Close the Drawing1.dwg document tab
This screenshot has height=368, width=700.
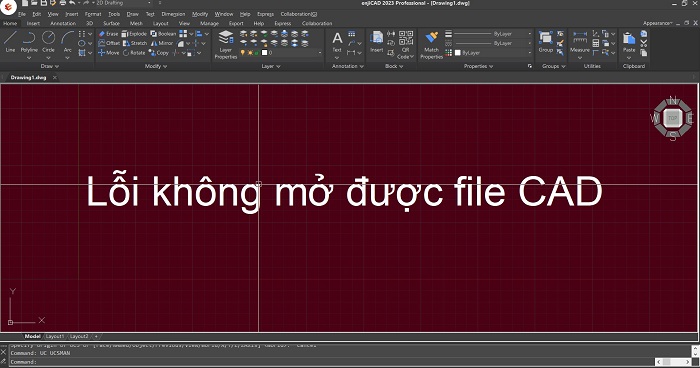pos(54,77)
